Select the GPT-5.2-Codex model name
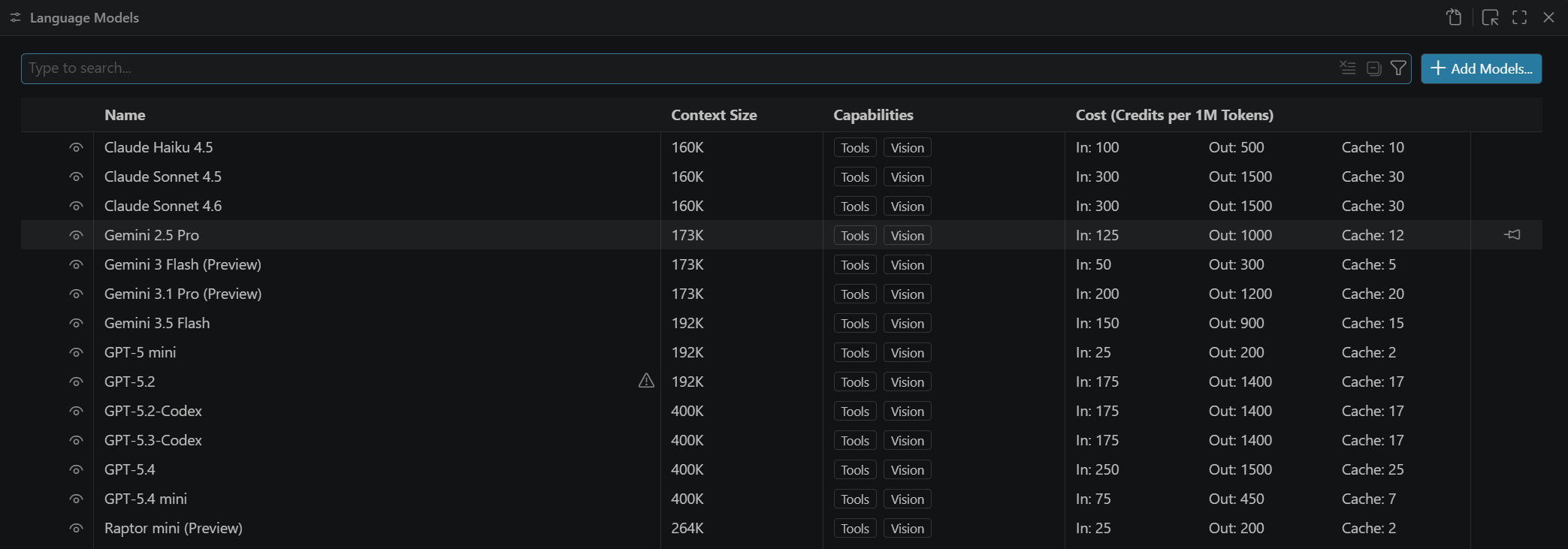 (153, 411)
